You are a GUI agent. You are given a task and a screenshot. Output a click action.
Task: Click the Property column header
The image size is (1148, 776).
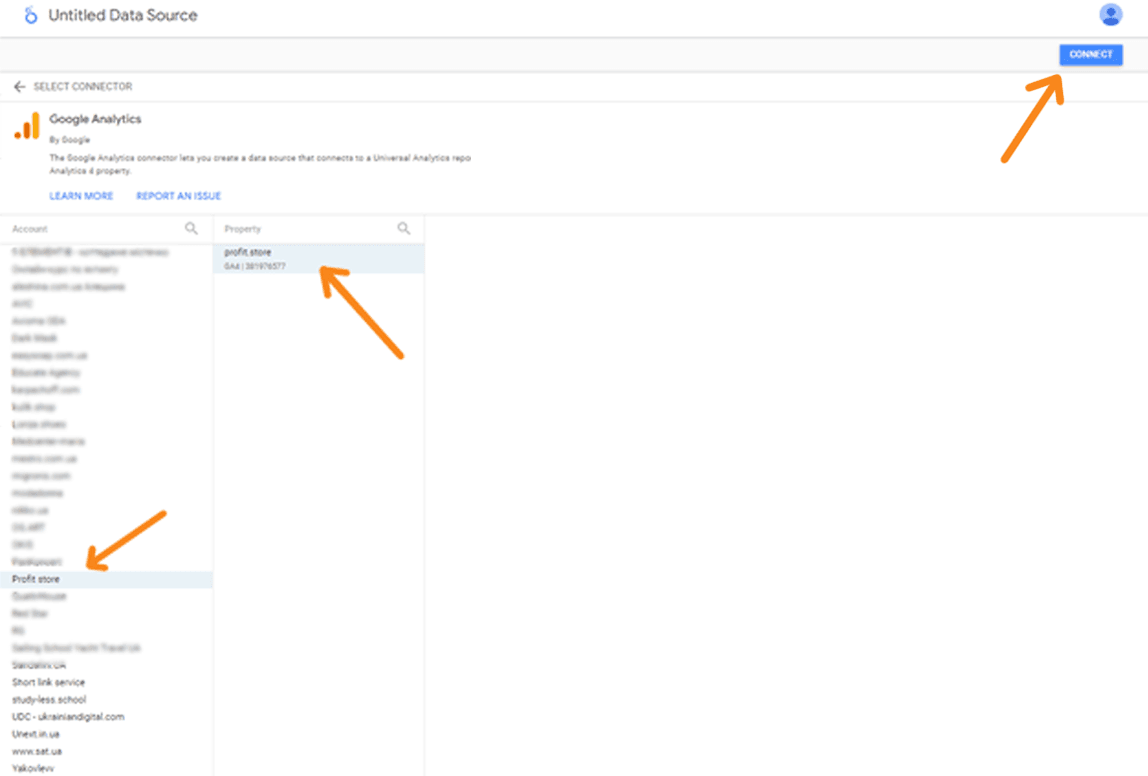pyautogui.click(x=242, y=229)
